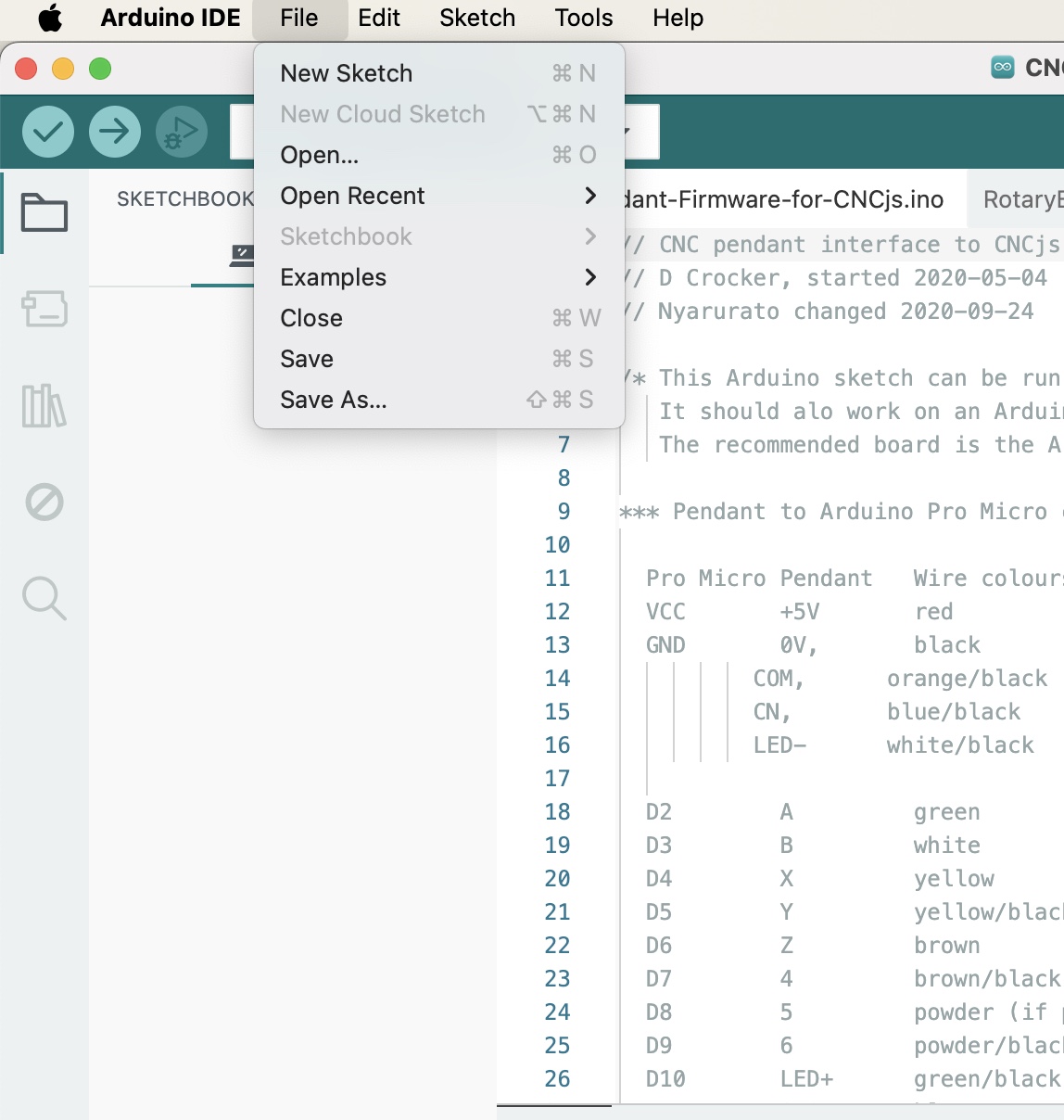Screen dimensions: 1064x1120
Task: Select the Close menu entry
Action: [439, 318]
